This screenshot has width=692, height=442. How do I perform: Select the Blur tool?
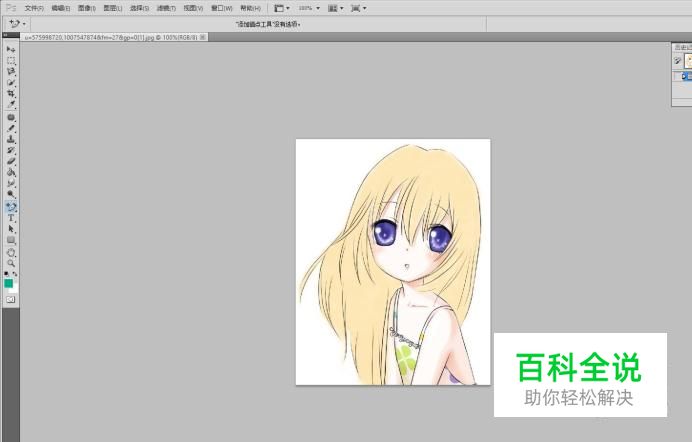coord(11,184)
